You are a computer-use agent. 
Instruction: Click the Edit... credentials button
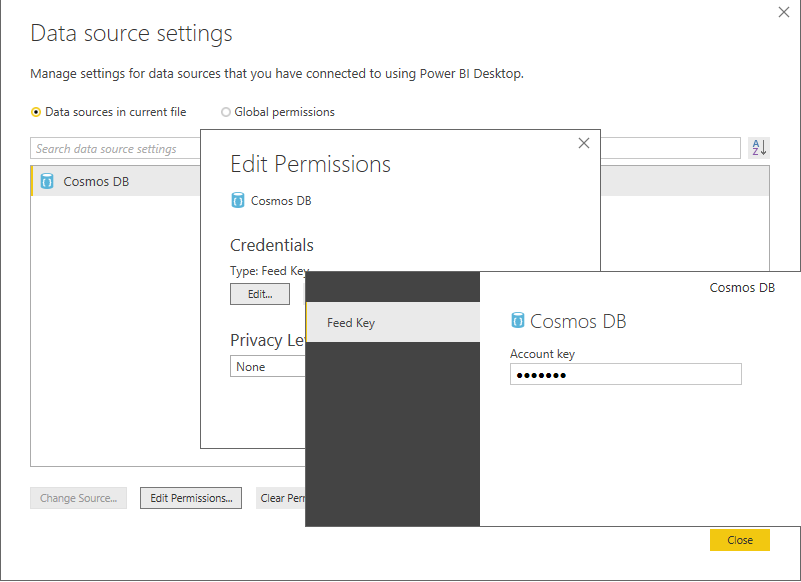260,294
